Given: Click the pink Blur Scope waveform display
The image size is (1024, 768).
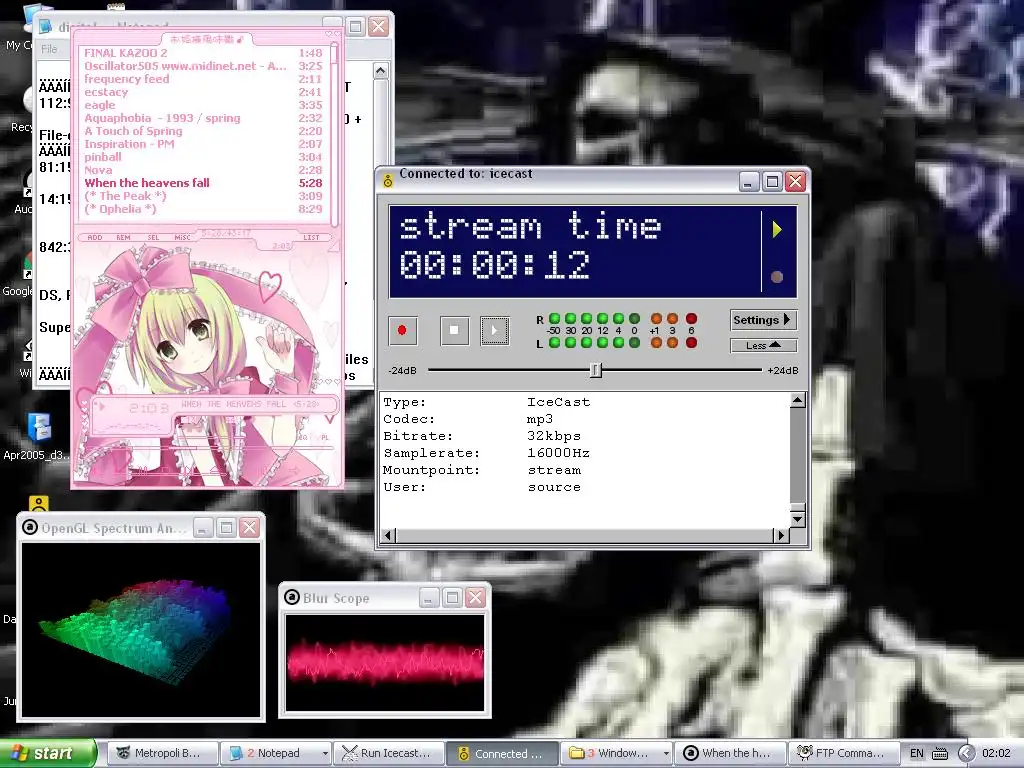Looking at the screenshot, I should pos(385,662).
